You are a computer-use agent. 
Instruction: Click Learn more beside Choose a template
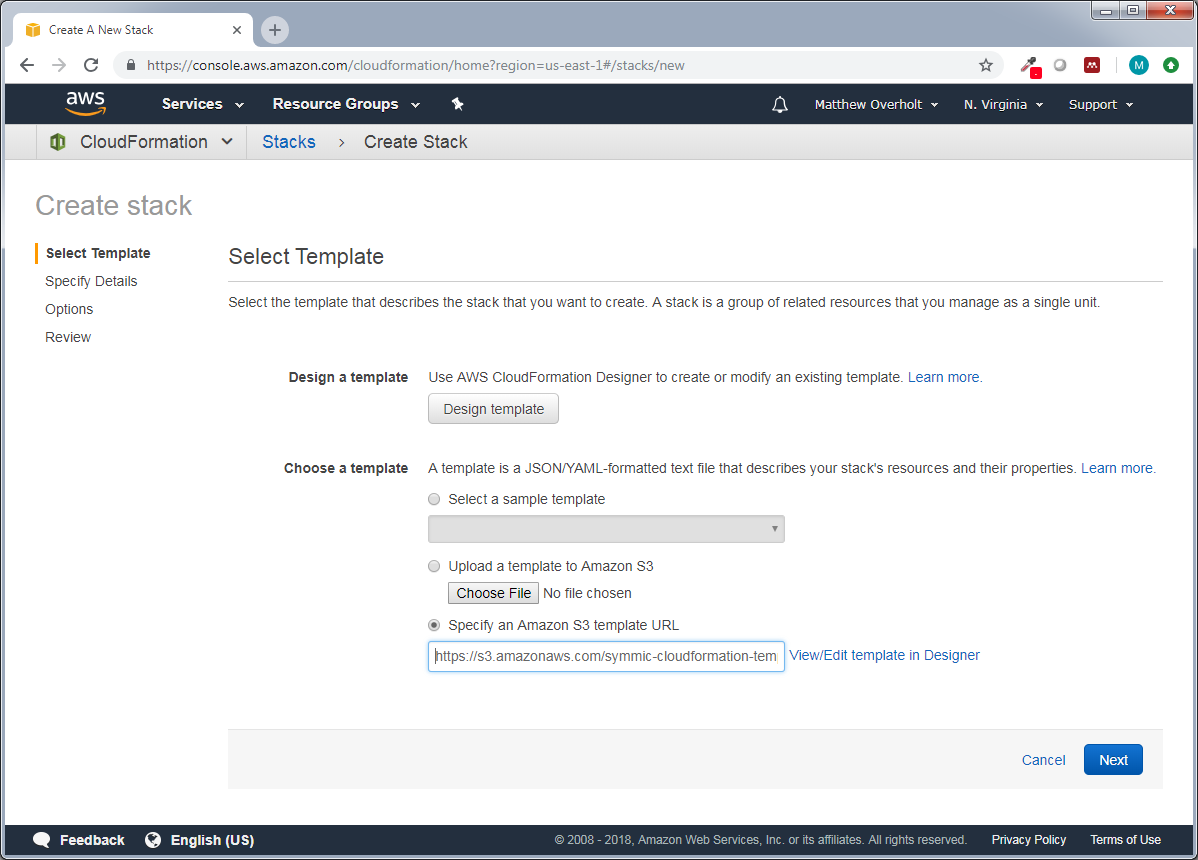click(1118, 468)
